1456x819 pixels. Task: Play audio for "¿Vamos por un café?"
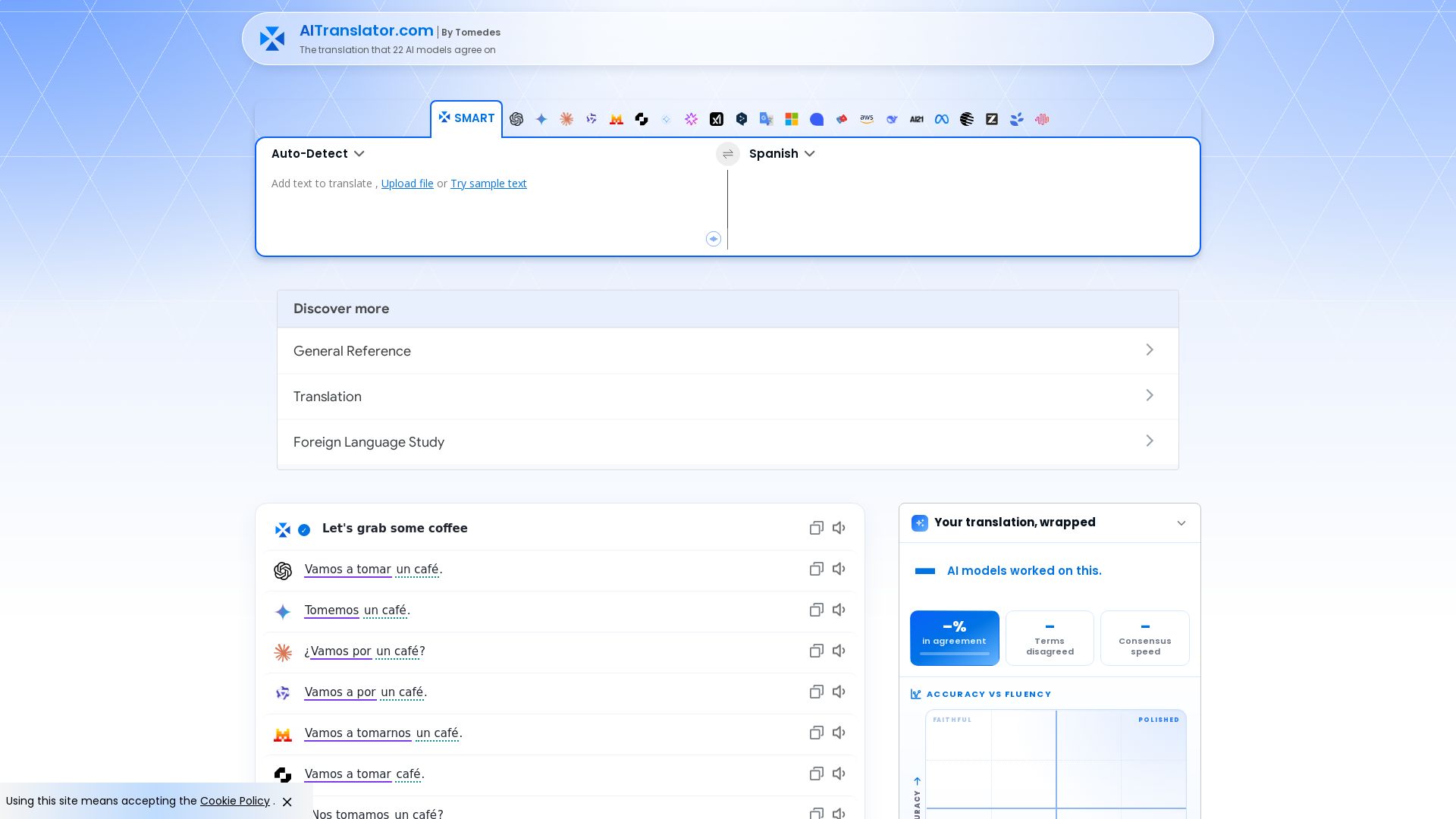[839, 651]
